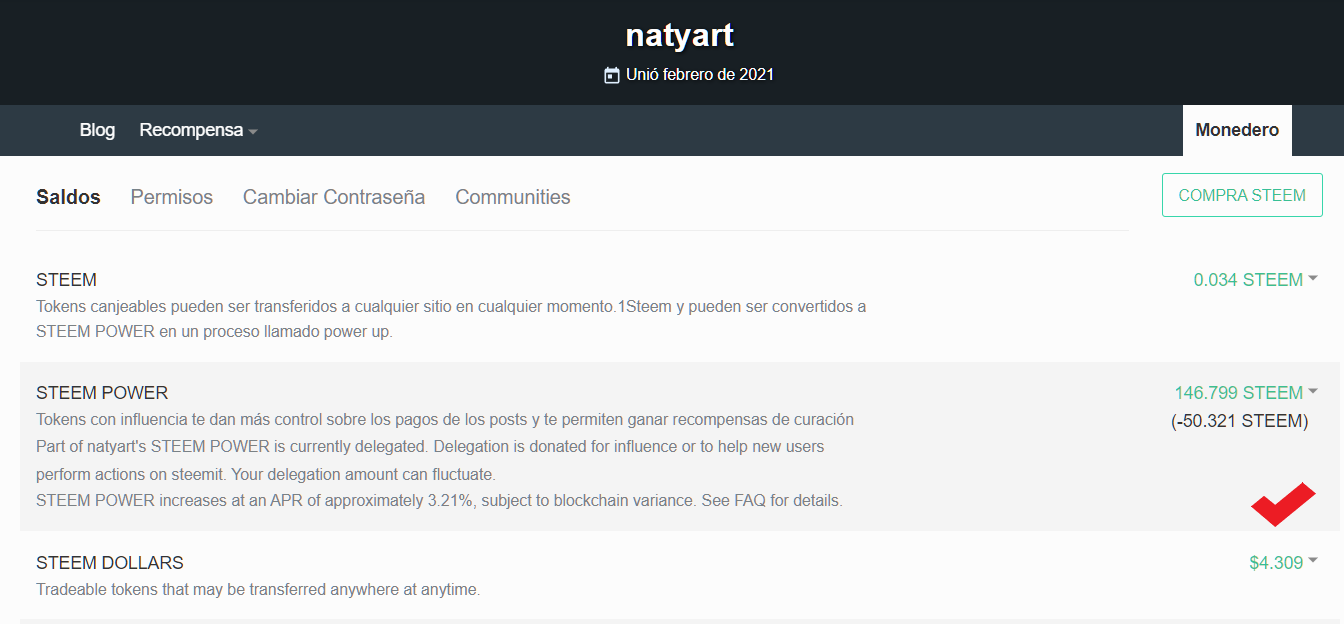1344x624 pixels.
Task: Open the 0.034 STEEM balance dropdown
Action: coord(1255,280)
